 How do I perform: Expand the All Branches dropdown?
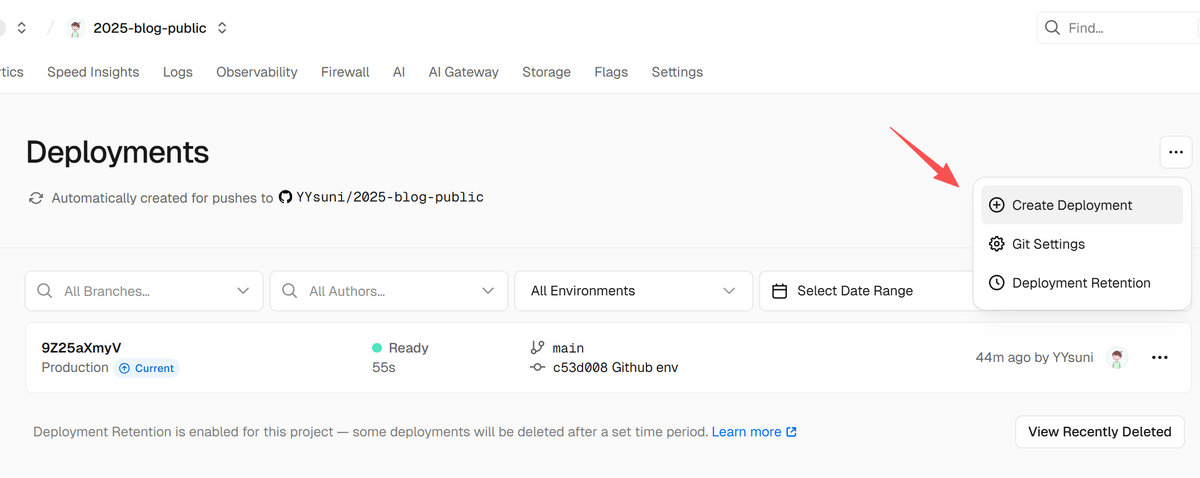point(243,291)
